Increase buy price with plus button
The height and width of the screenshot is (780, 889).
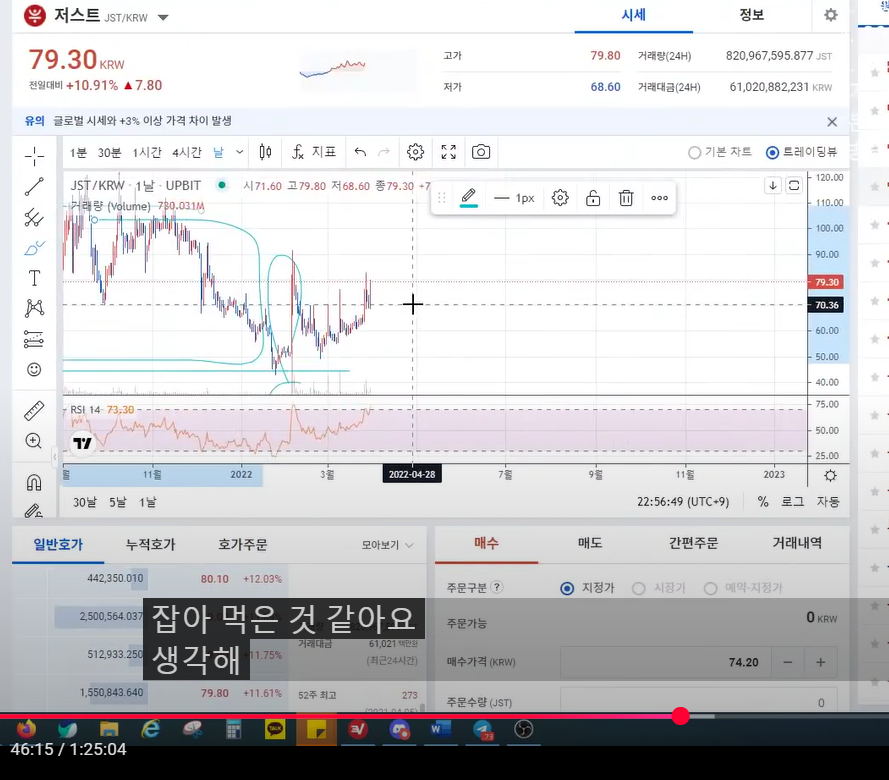click(x=820, y=662)
